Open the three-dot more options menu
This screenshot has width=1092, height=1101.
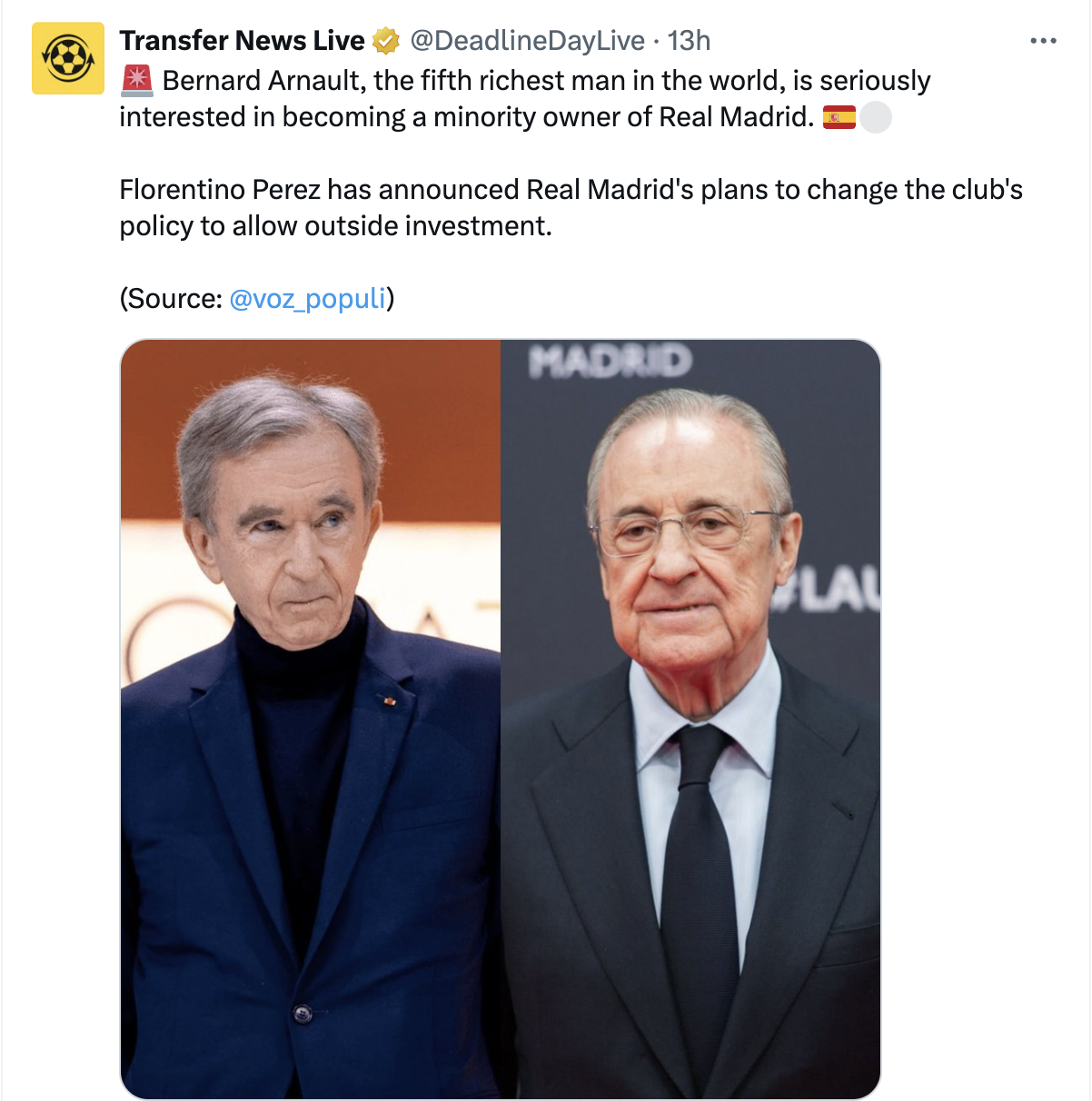pyautogui.click(x=1043, y=41)
